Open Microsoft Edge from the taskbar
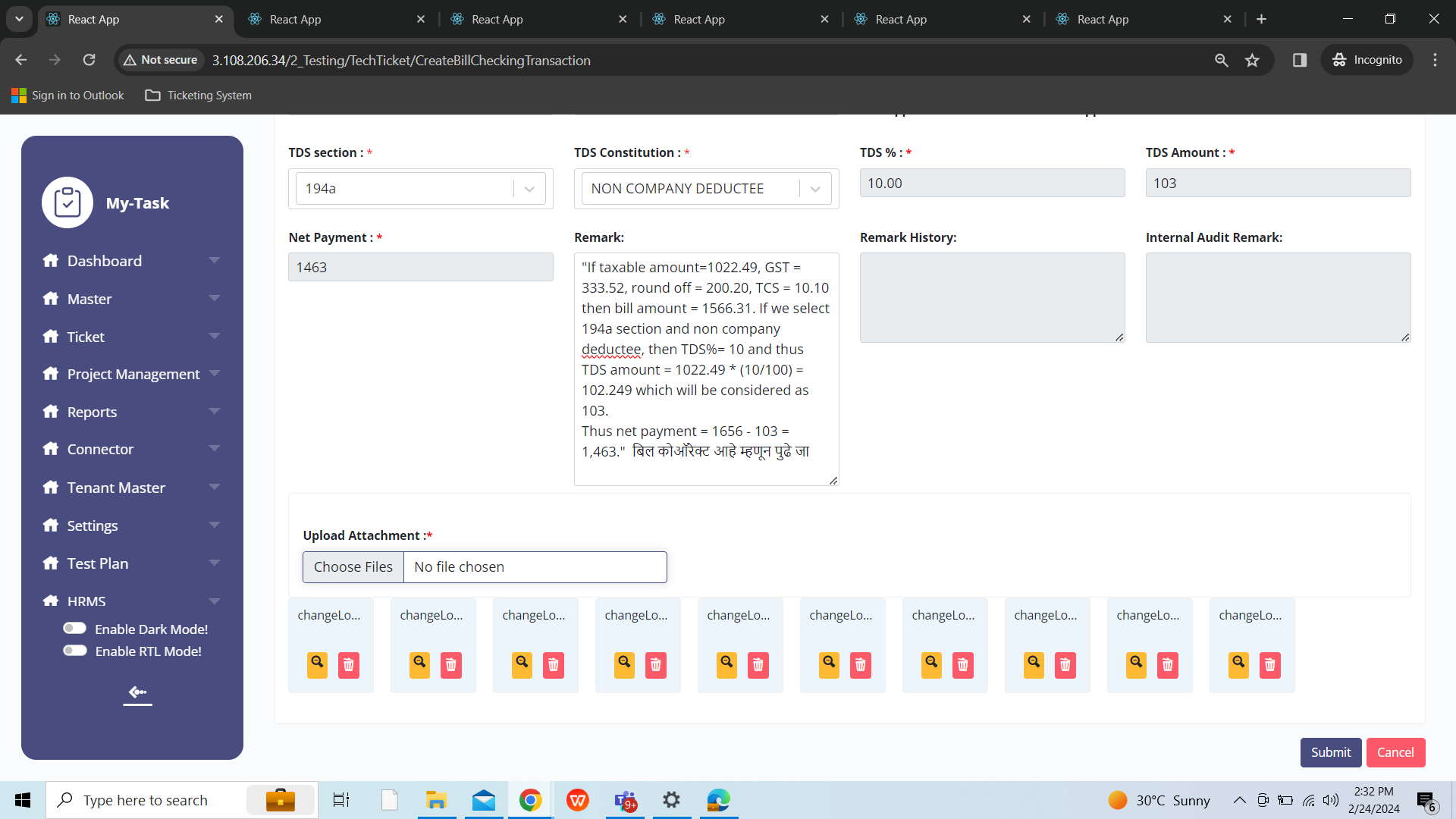The width and height of the screenshot is (1456, 819). [718, 800]
